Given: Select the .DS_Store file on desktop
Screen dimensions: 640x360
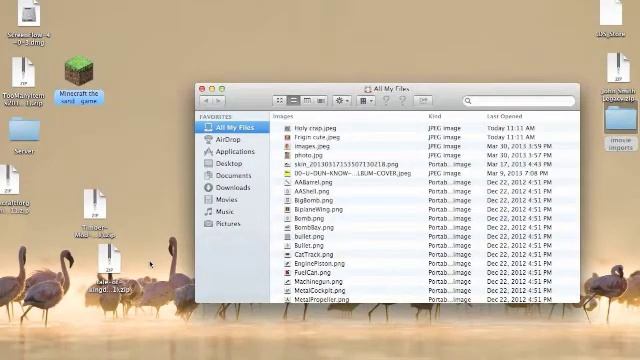Looking at the screenshot, I should coord(611,13).
